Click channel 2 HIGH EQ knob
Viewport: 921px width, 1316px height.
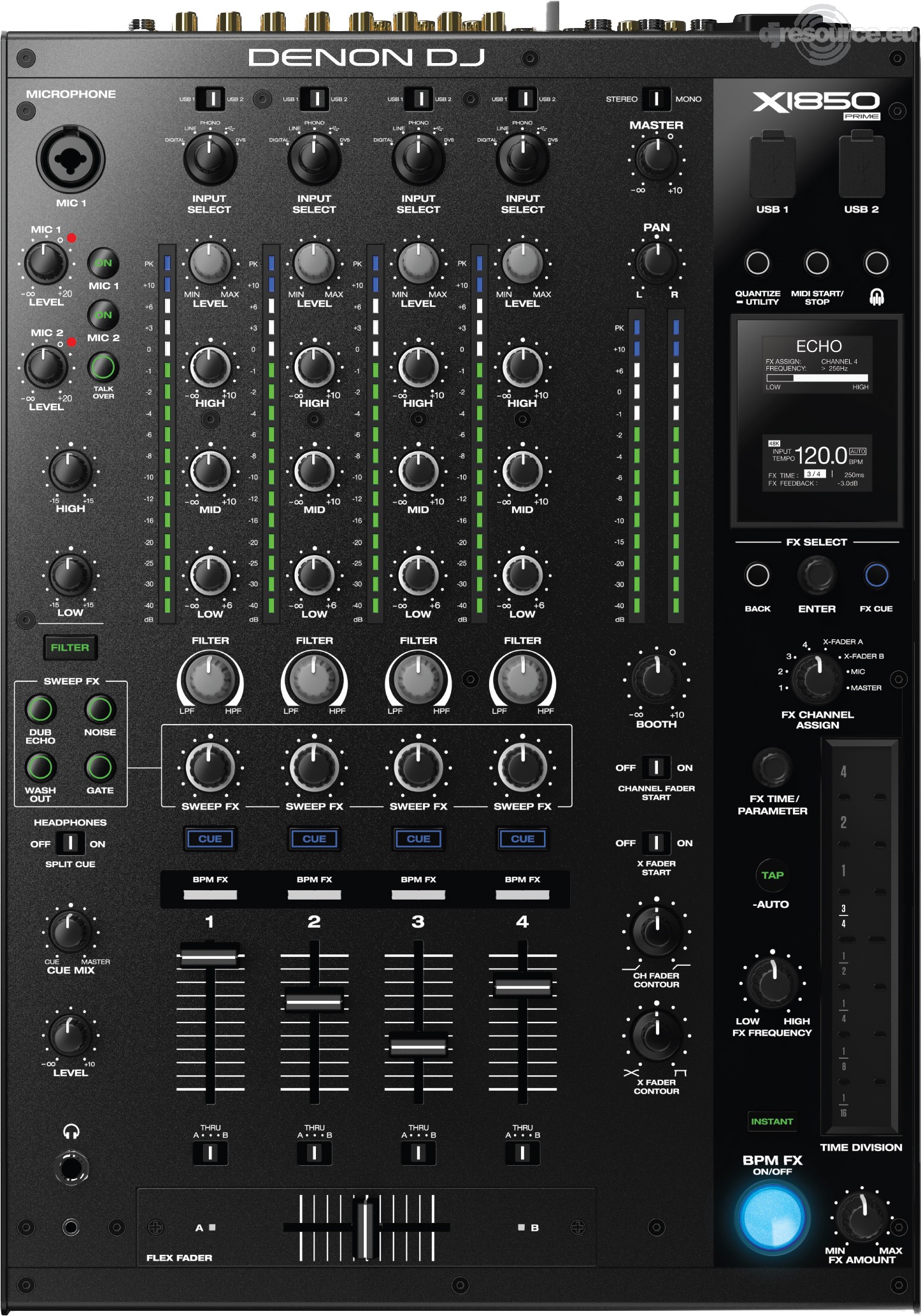coord(314,367)
